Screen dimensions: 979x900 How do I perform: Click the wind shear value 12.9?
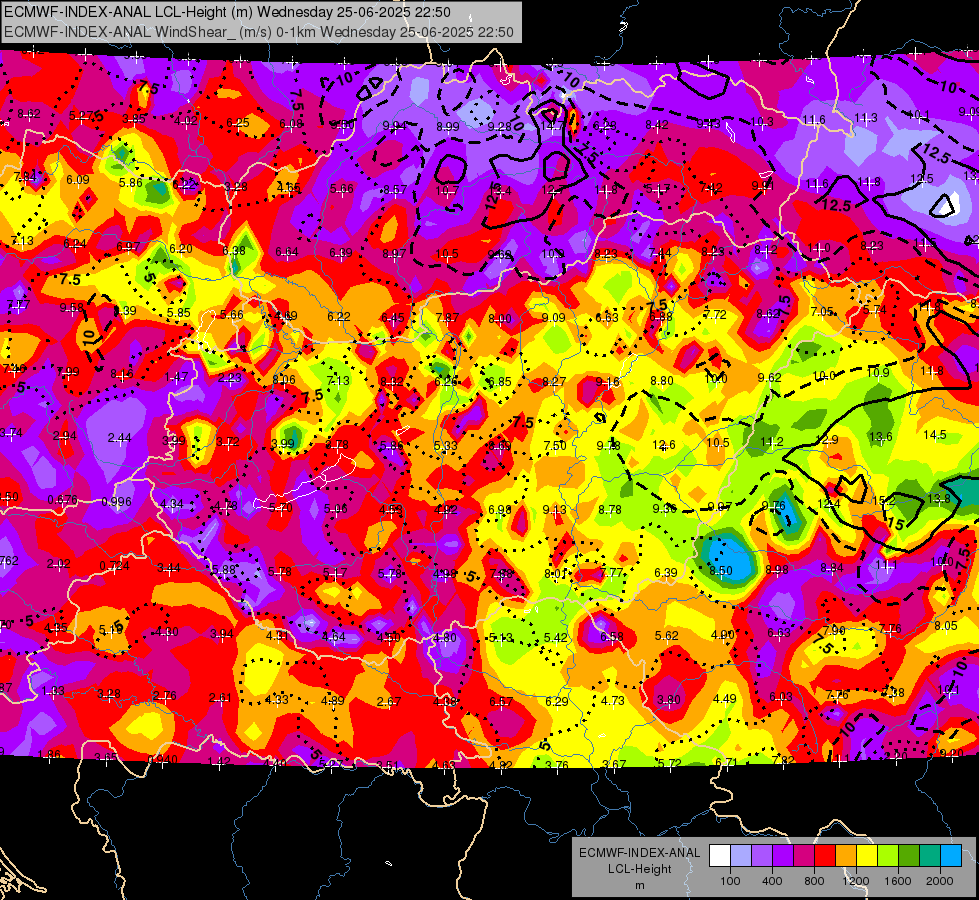click(x=827, y=440)
